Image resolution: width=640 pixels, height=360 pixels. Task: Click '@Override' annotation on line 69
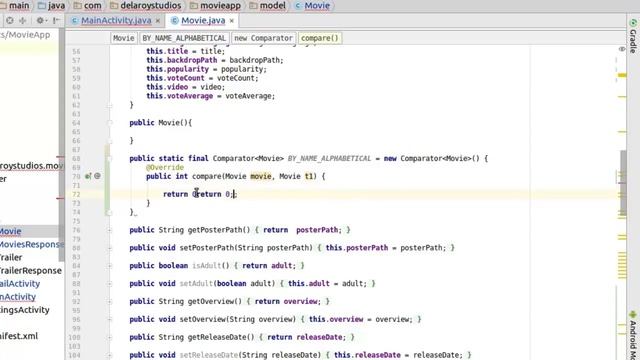tap(165, 168)
